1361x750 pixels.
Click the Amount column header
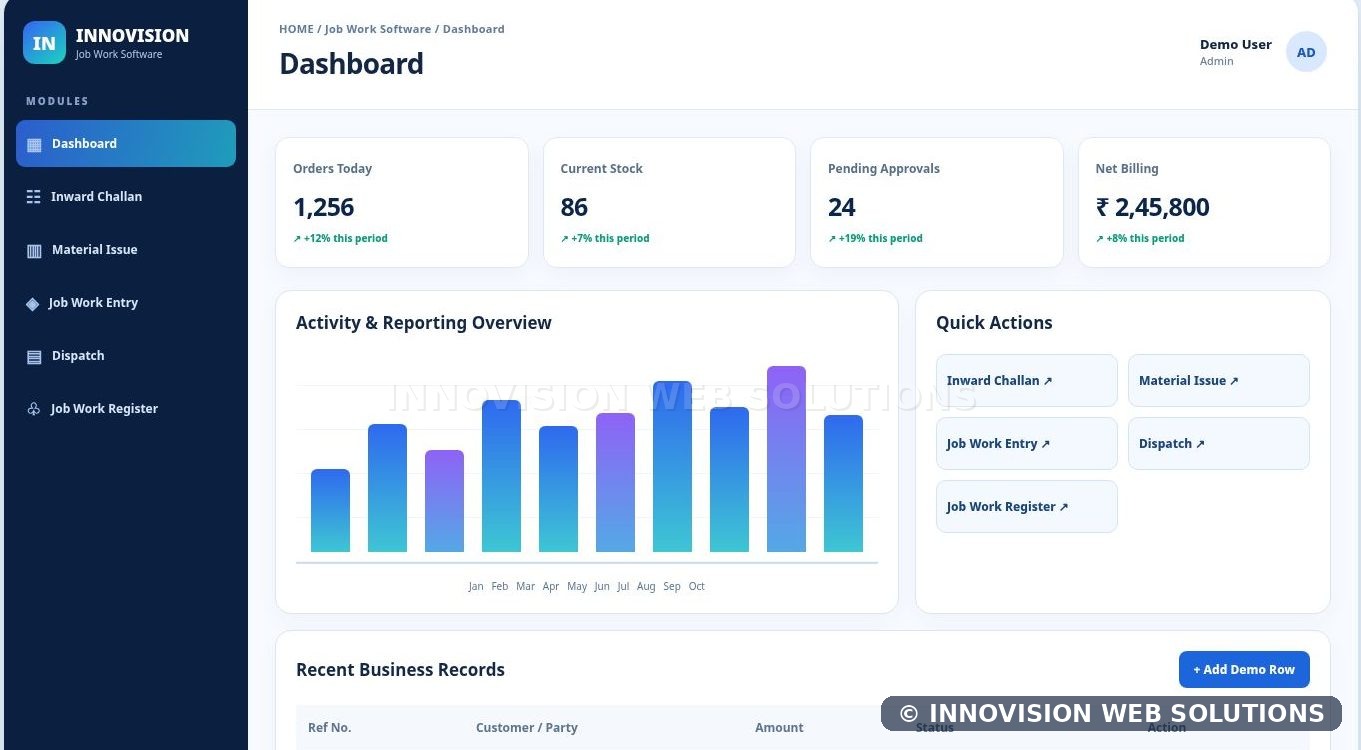(779, 728)
